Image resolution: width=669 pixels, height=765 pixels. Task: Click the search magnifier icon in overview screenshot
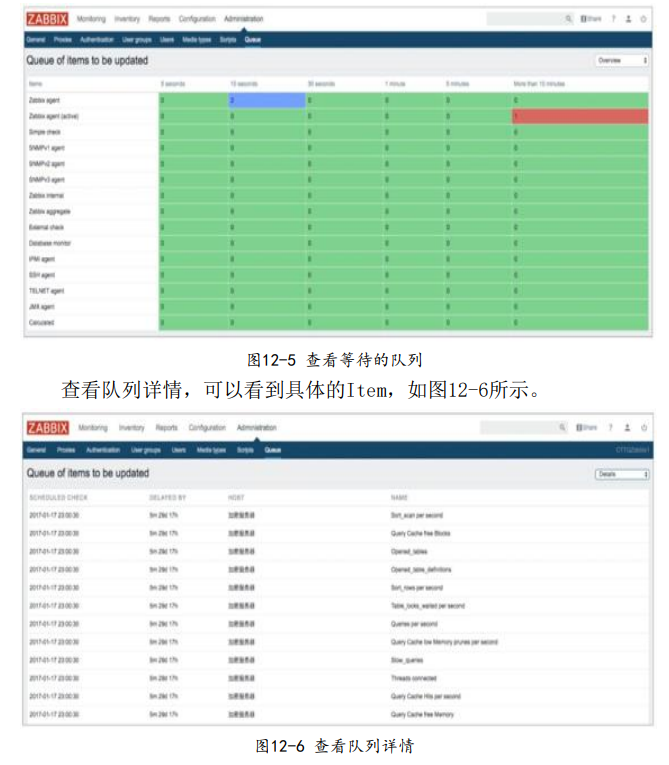568,19
